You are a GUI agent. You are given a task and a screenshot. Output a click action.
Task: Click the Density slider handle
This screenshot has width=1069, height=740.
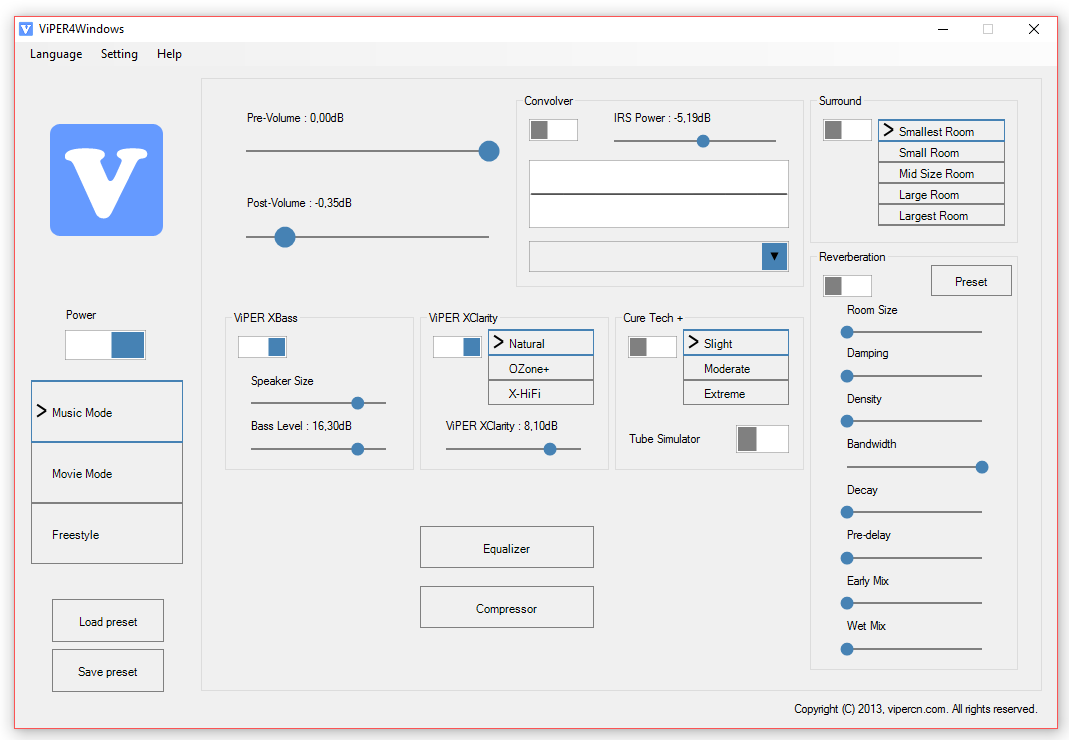(x=847, y=421)
